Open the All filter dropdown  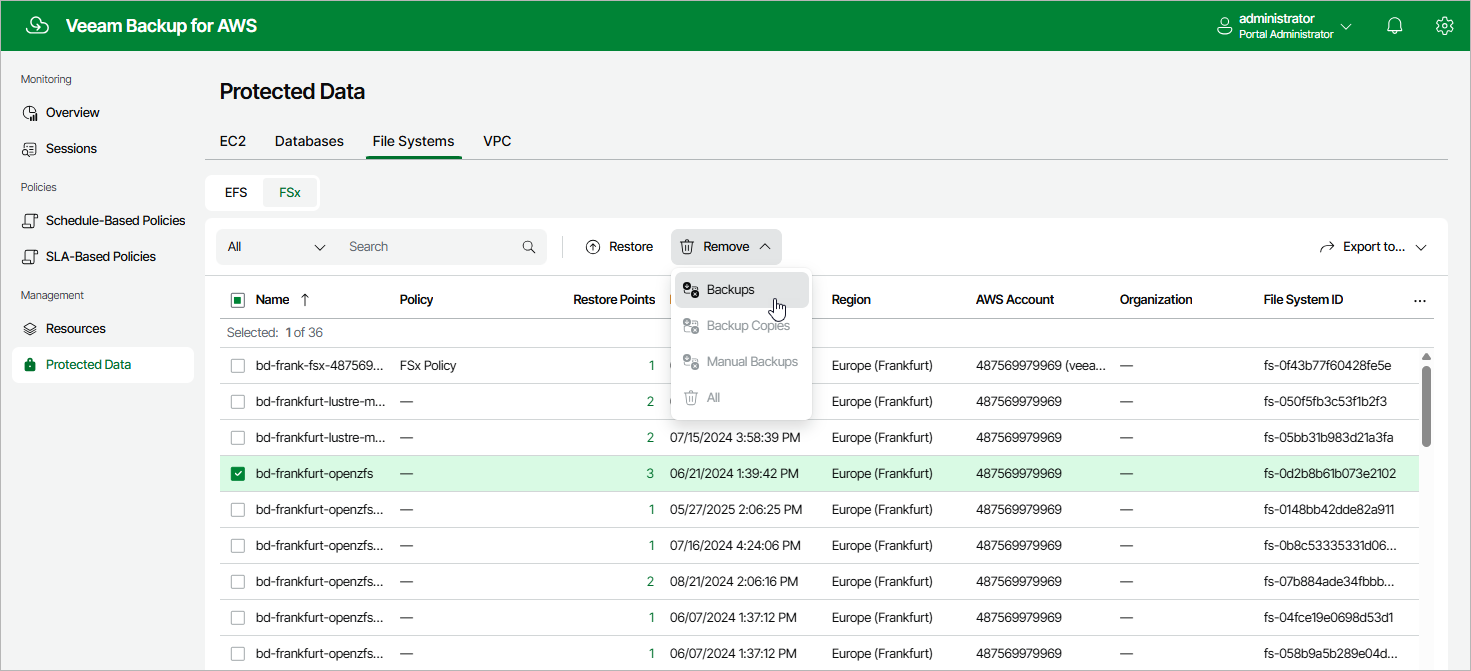(x=277, y=247)
